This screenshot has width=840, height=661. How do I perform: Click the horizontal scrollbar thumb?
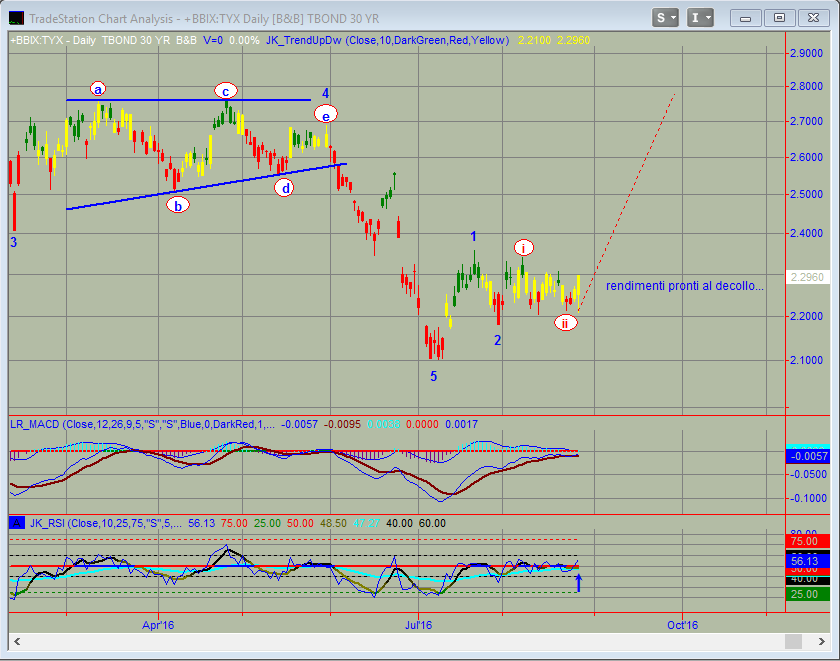[793, 641]
